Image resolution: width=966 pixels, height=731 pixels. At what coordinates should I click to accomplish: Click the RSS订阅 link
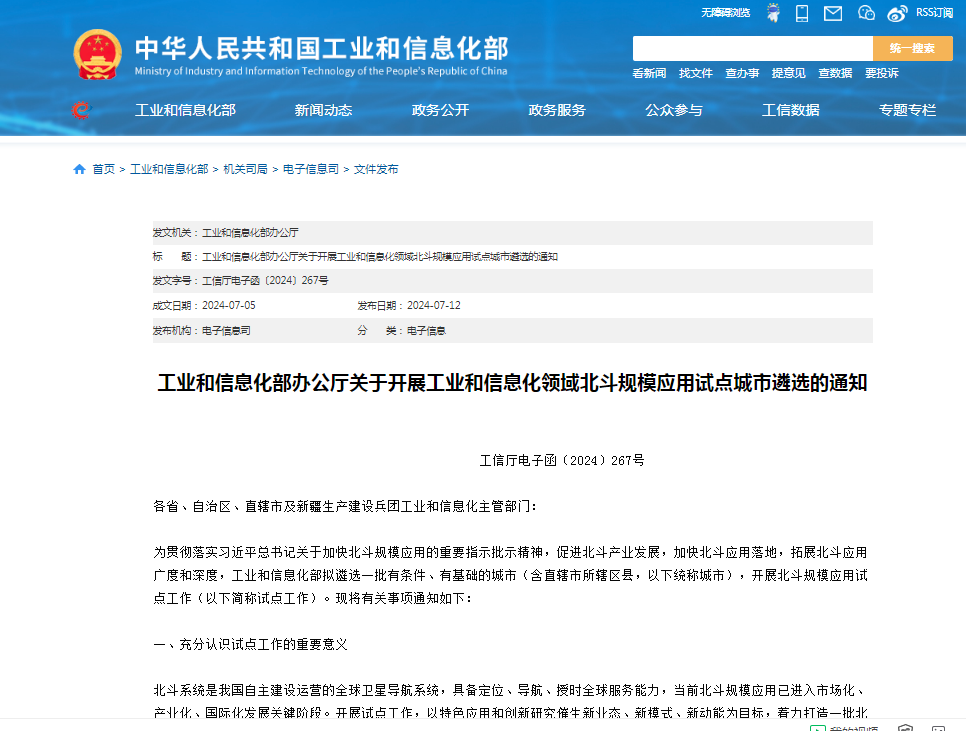pos(934,13)
